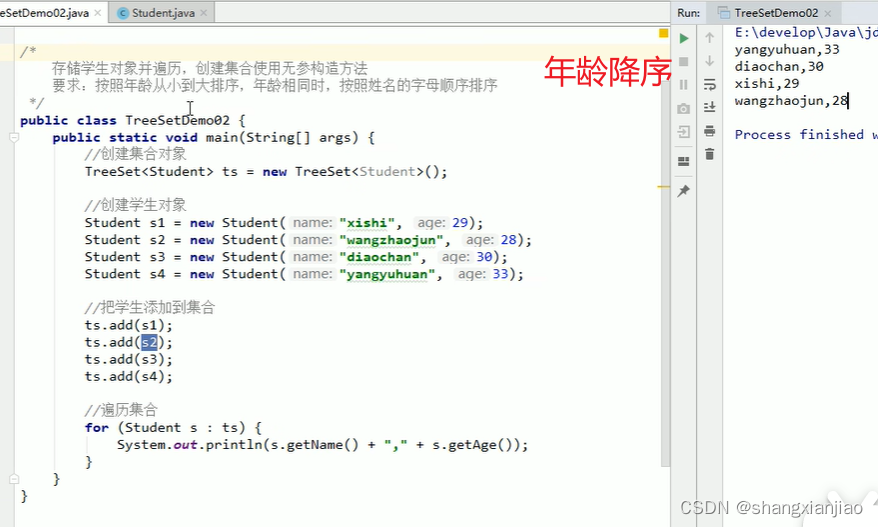The width and height of the screenshot is (878, 527).
Task: Click the up arrow stack trace icon
Action: 709,38
